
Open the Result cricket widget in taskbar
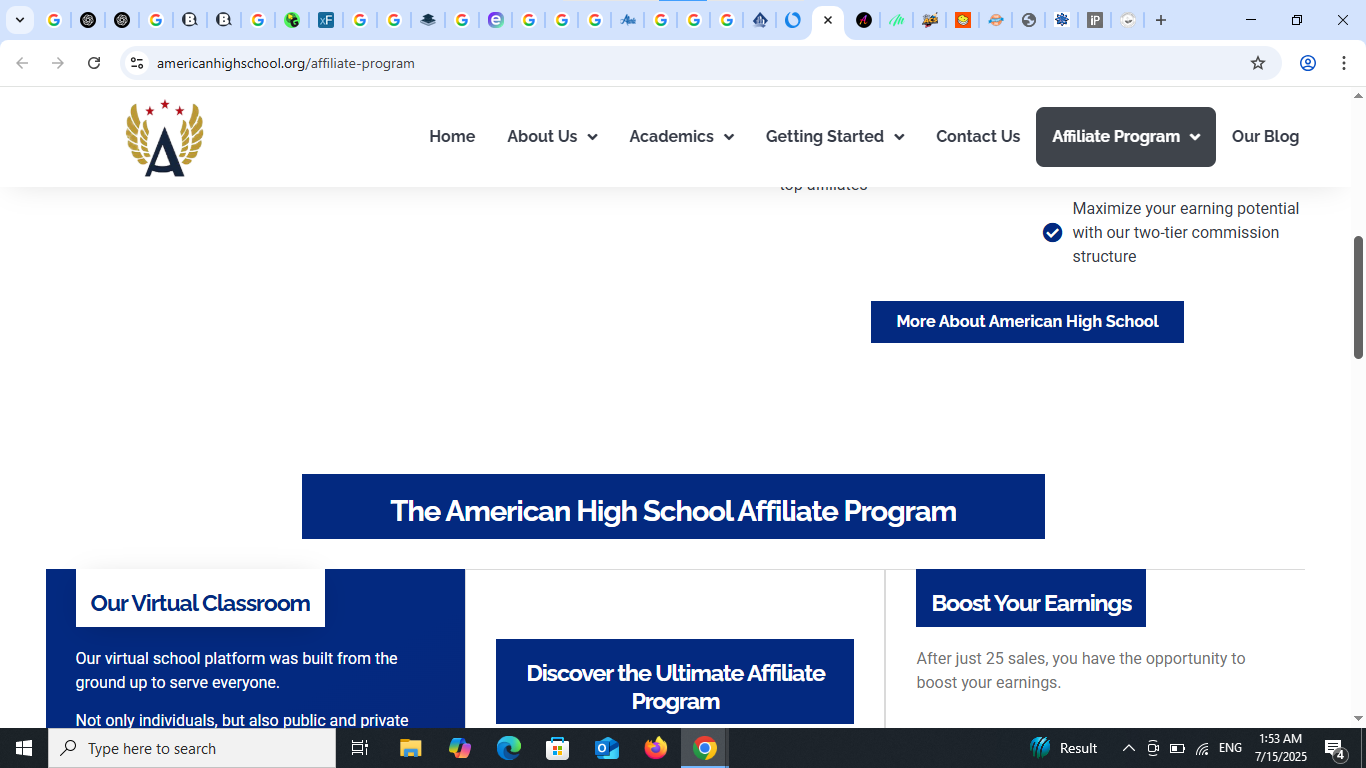1064,748
